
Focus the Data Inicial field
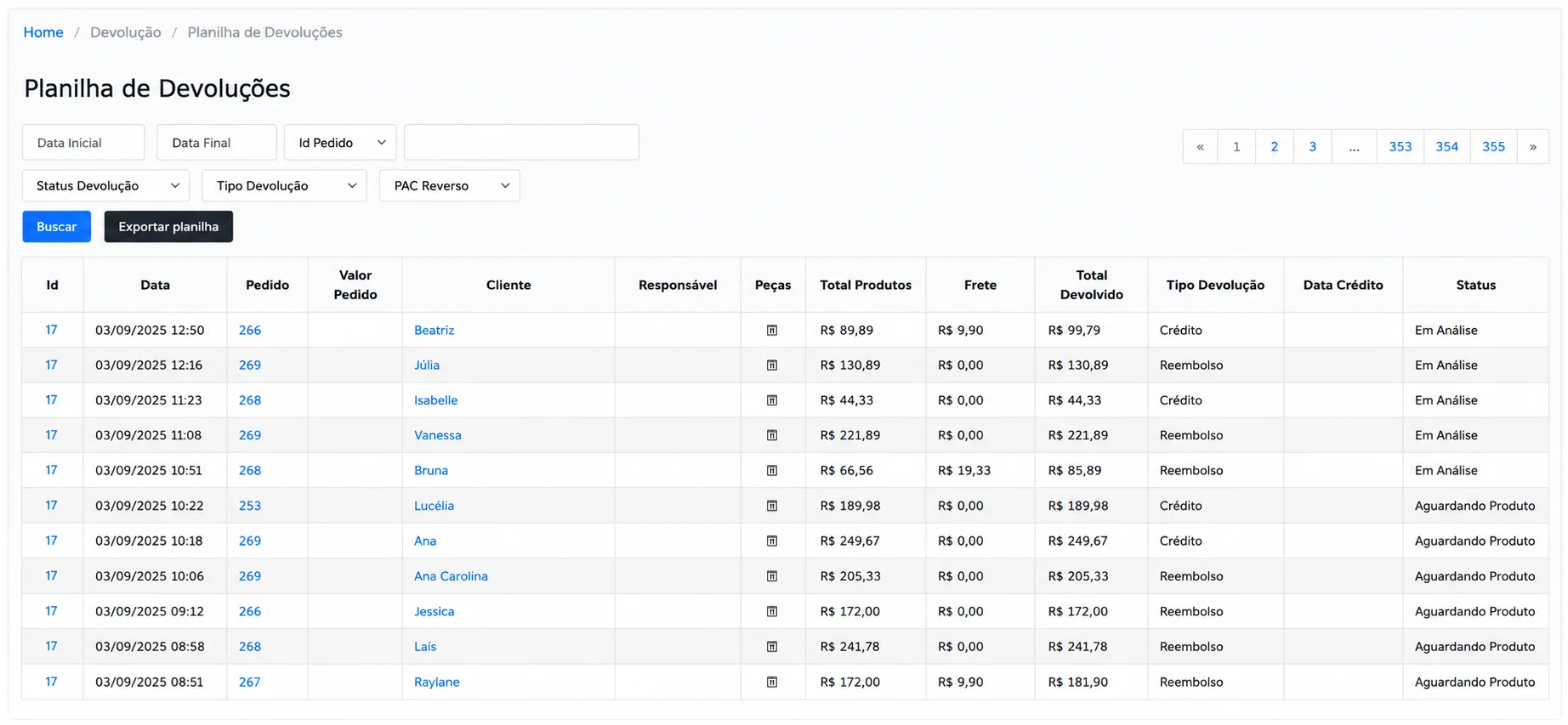point(83,143)
